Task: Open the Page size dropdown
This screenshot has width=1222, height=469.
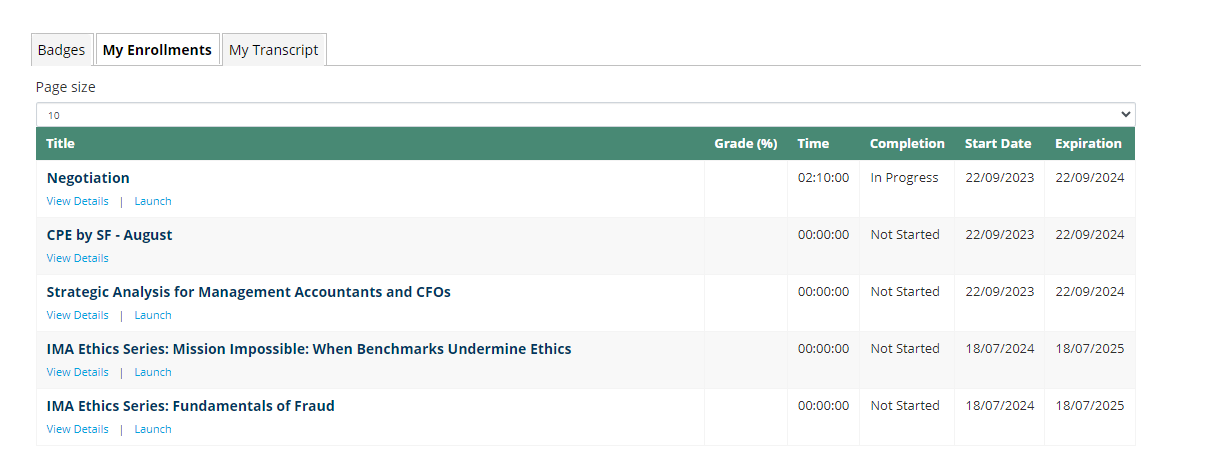Action: [586, 115]
